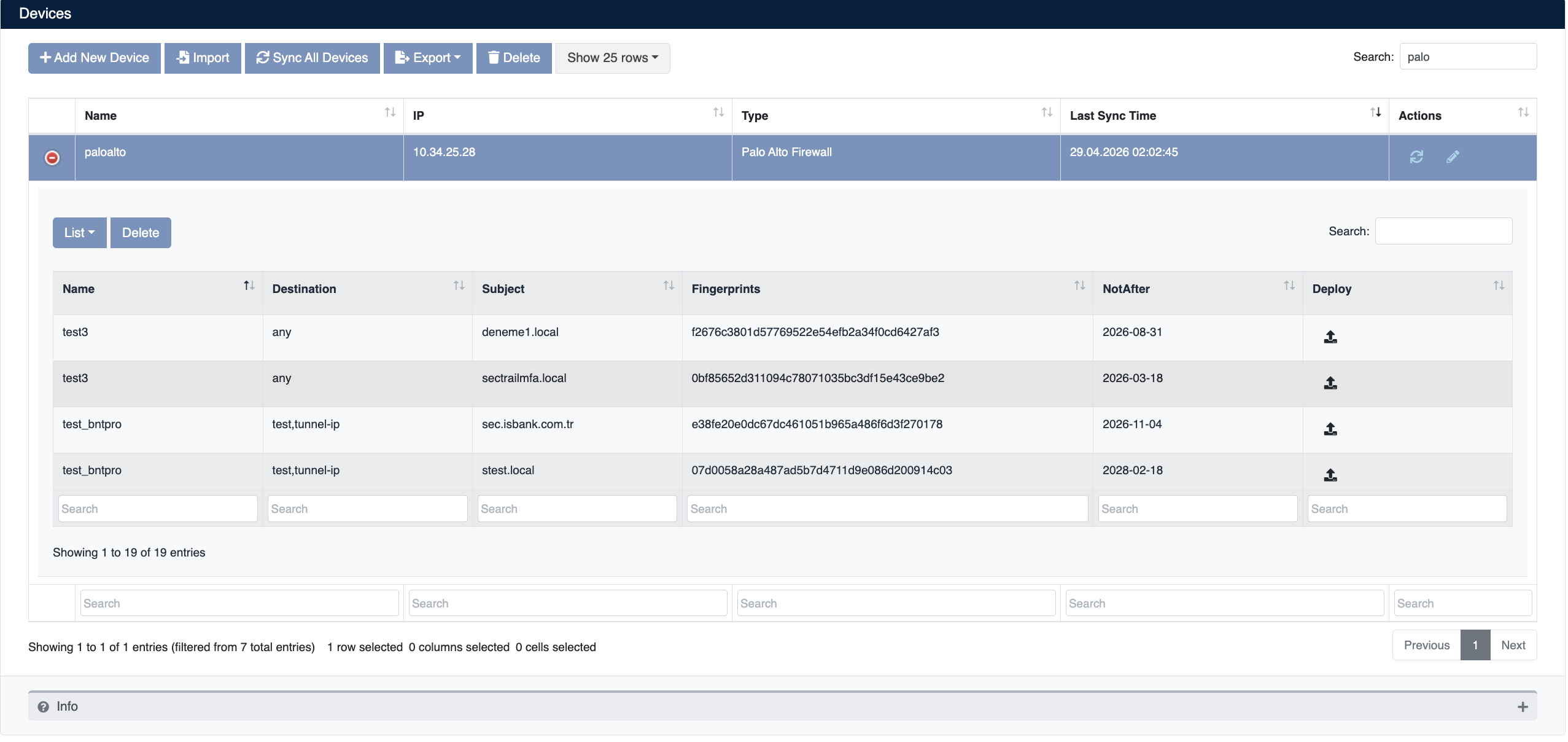This screenshot has height=742, width=1568.
Task: Click certificates NotAfter column search box
Action: click(1198, 509)
